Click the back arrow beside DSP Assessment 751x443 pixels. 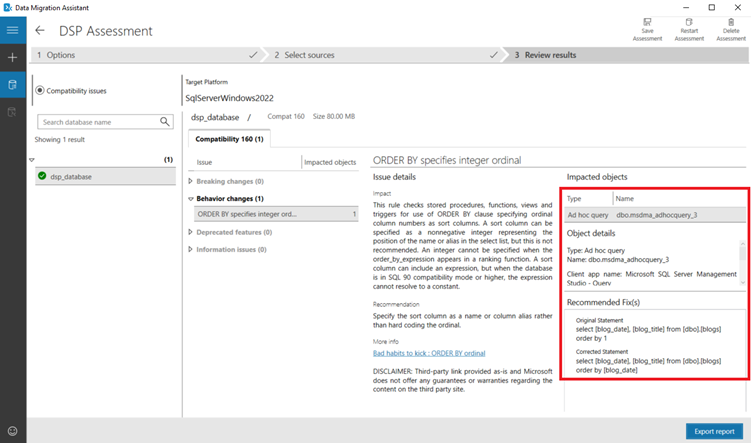pos(40,31)
